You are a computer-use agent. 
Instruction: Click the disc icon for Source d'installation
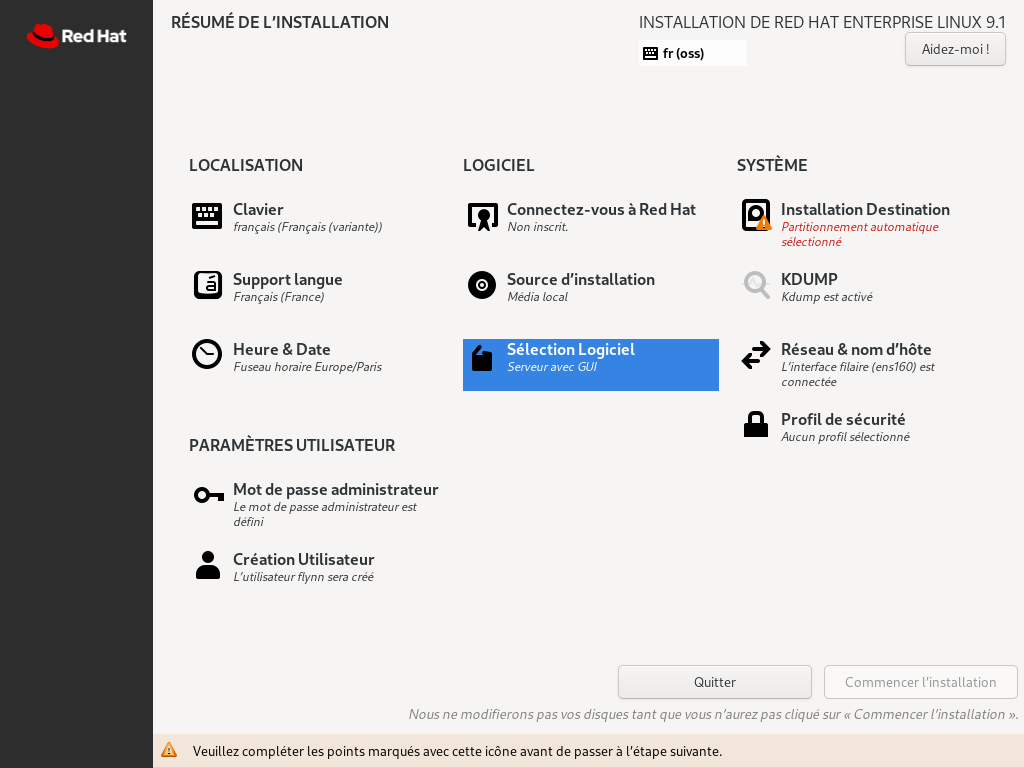pos(482,285)
